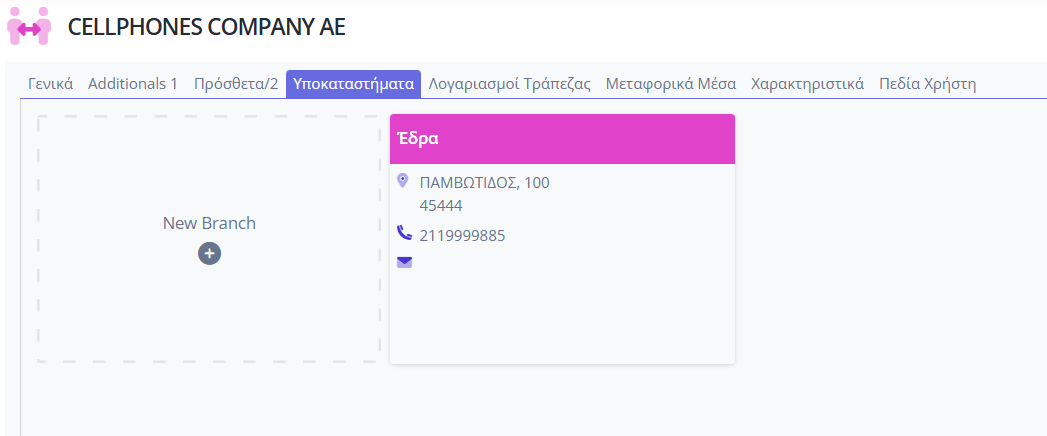This screenshot has height=436, width=1047.
Task: Select the Υποκαταστήματα tab
Action: (354, 84)
